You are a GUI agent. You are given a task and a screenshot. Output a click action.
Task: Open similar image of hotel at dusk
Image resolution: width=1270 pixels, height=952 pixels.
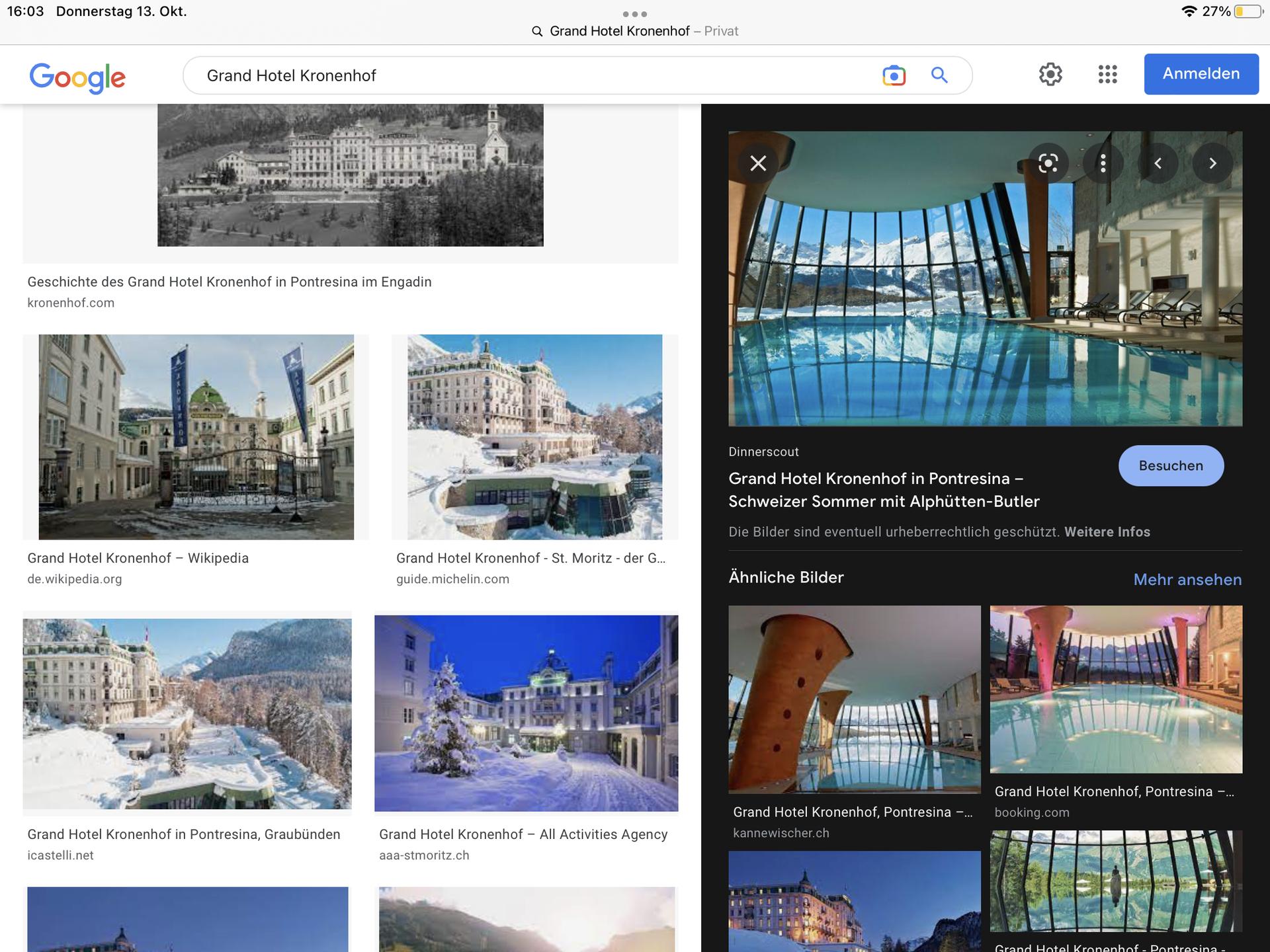(x=855, y=901)
